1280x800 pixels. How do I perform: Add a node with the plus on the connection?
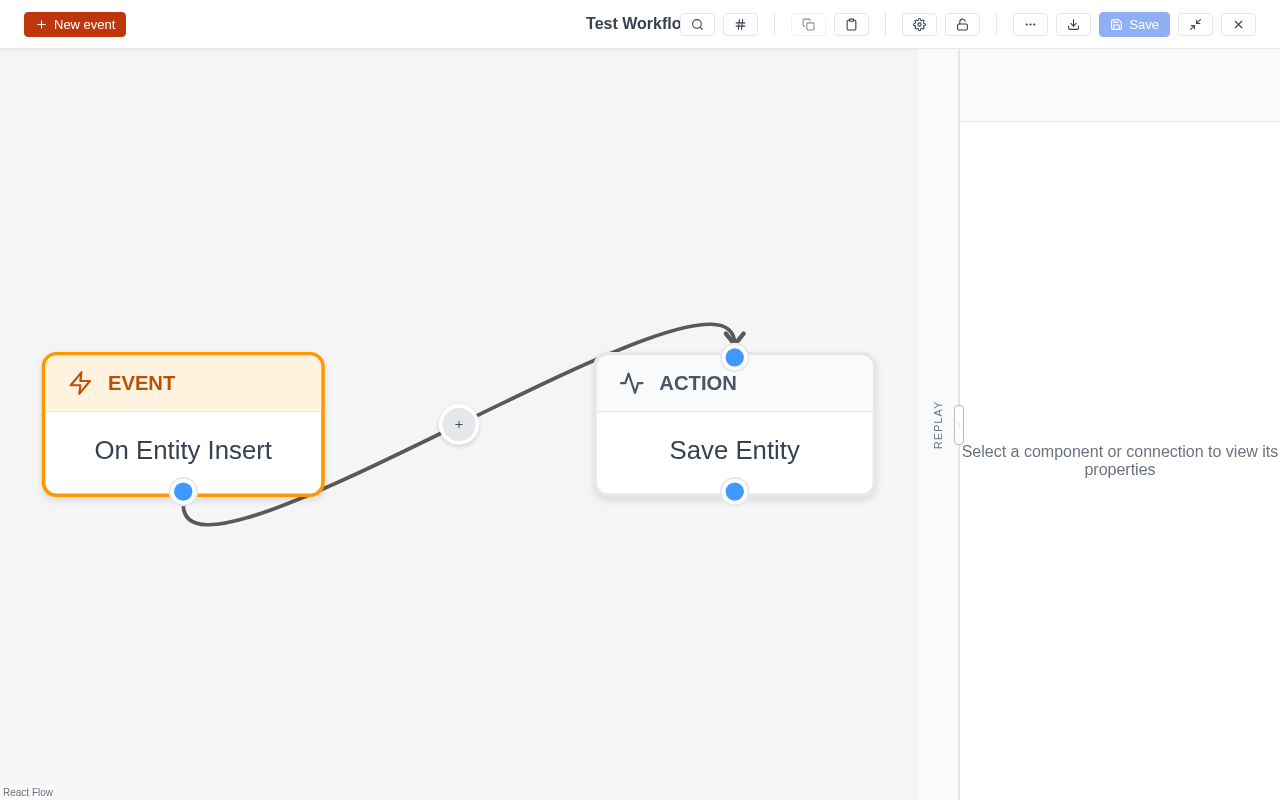(x=458, y=424)
